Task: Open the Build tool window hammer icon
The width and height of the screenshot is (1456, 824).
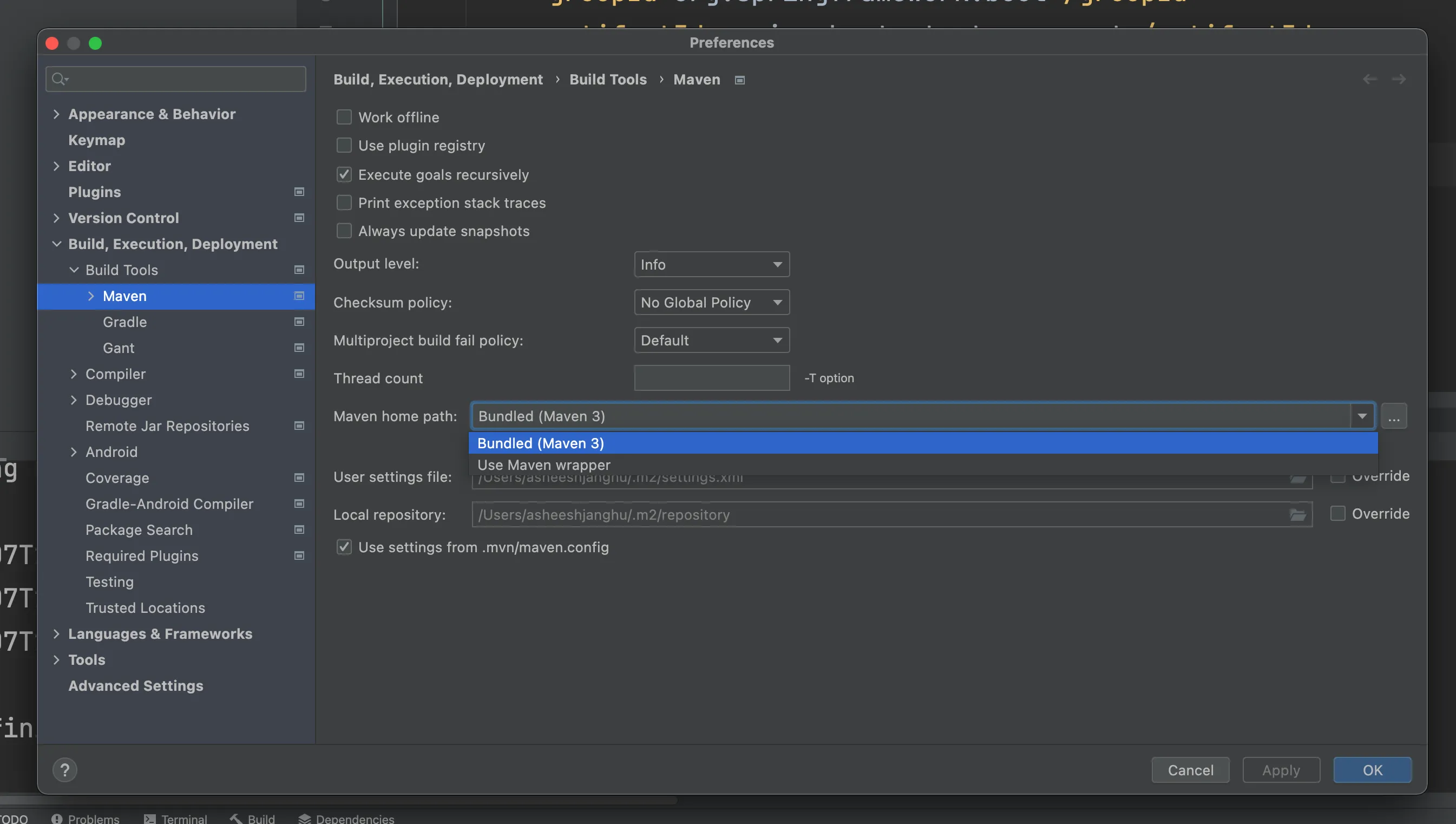Action: [236, 819]
